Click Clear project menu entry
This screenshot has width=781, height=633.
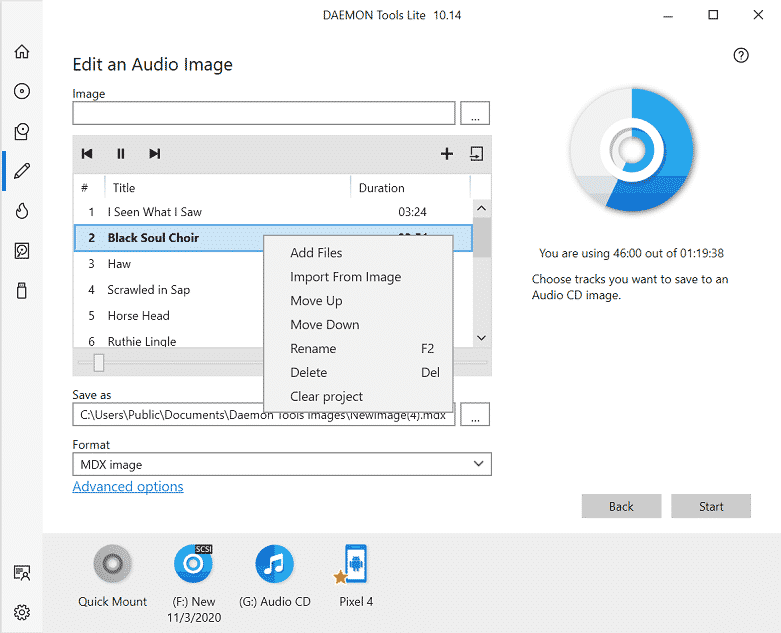(x=326, y=397)
